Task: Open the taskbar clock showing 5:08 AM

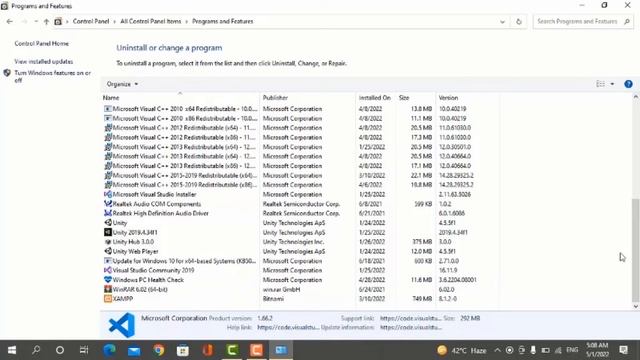Action: (x=597, y=350)
